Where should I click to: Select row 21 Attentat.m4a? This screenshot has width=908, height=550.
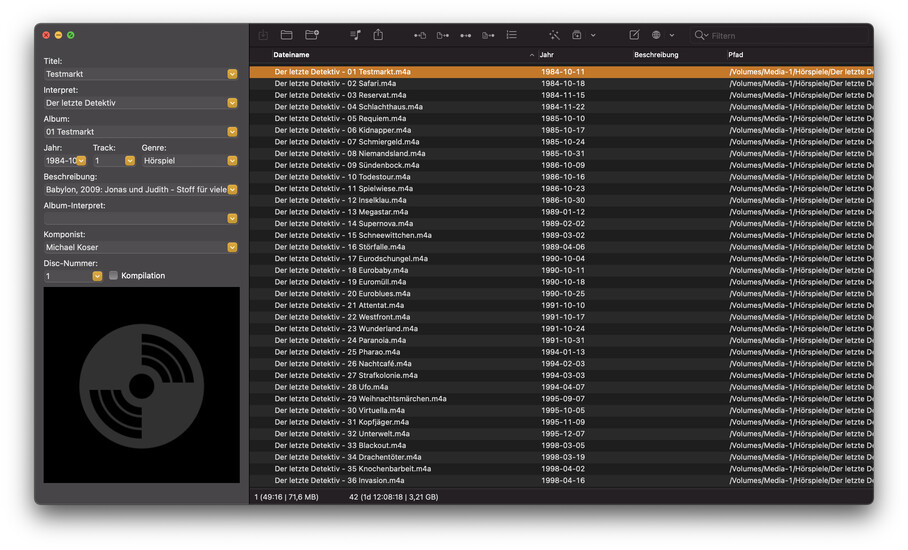[x=561, y=305]
